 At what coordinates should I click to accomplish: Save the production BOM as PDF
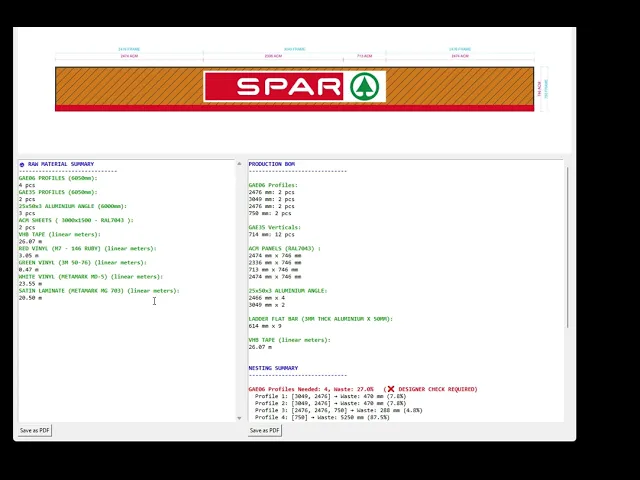point(264,430)
